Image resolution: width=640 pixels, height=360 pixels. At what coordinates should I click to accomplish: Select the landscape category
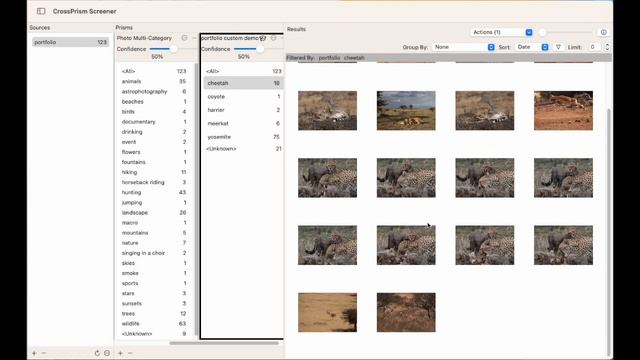tap(153, 213)
